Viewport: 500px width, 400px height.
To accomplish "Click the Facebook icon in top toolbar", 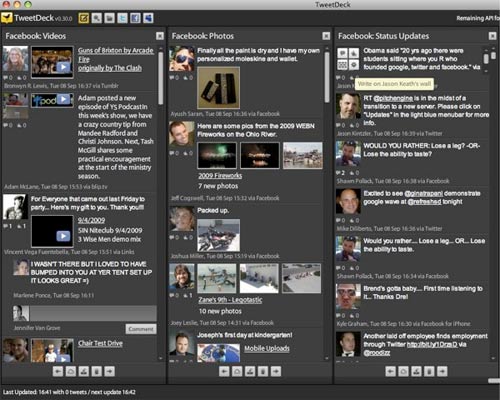I will [135, 18].
